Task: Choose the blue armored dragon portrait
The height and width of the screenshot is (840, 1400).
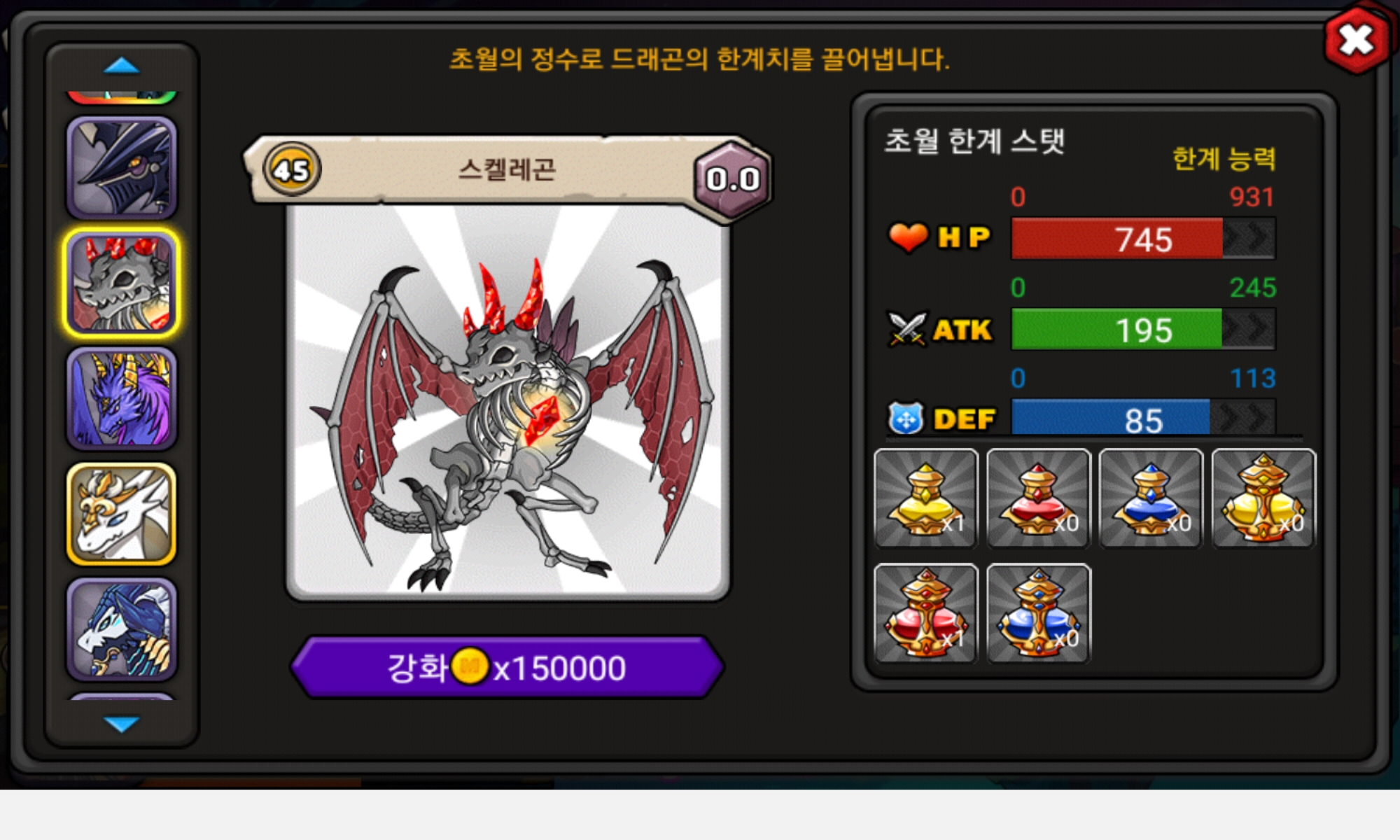Action: (x=122, y=629)
